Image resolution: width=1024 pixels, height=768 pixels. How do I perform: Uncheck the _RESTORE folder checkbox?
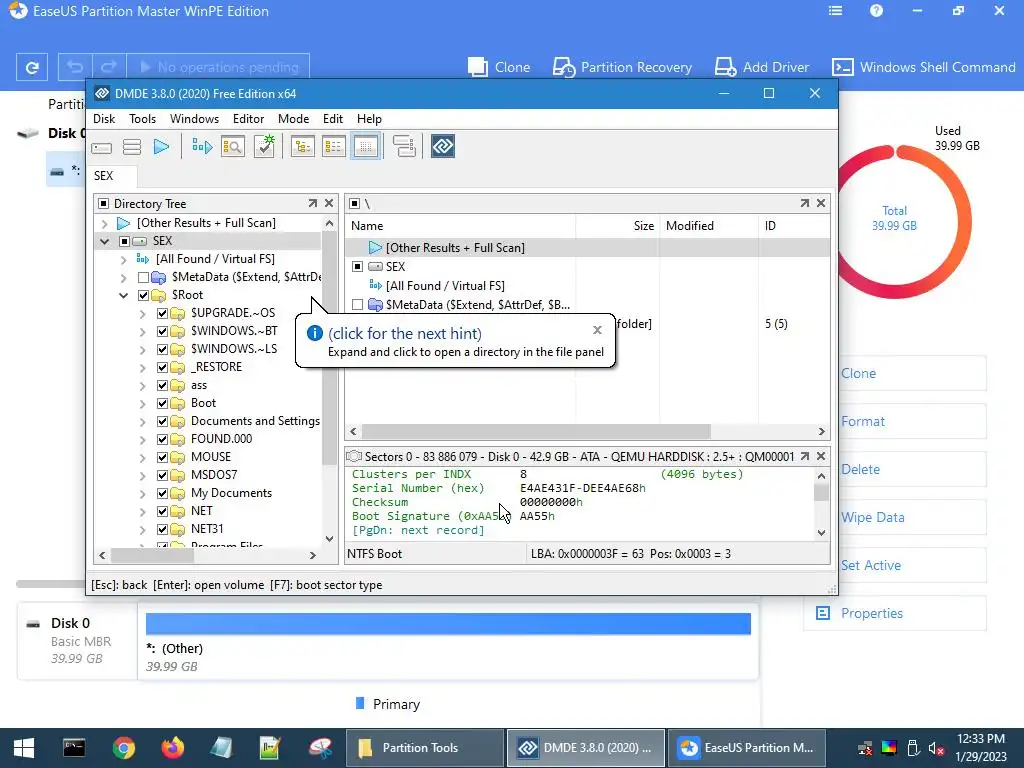163,368
